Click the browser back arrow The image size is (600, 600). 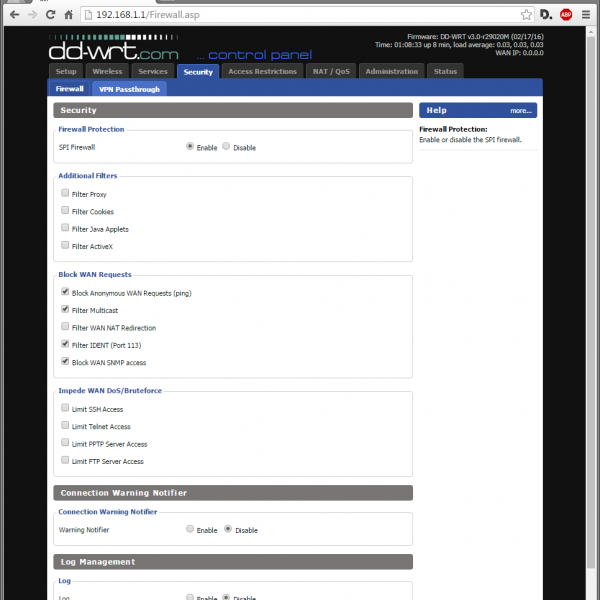[14, 15]
